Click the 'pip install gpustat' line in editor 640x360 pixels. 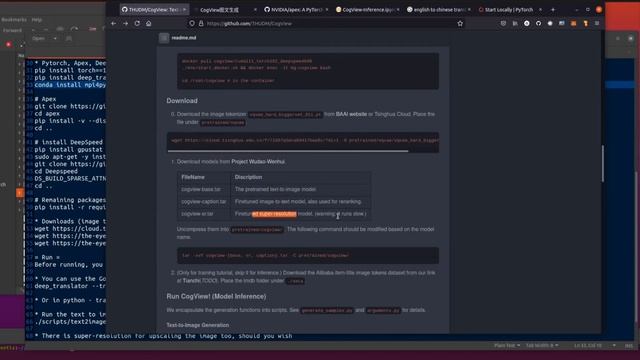click(69, 150)
